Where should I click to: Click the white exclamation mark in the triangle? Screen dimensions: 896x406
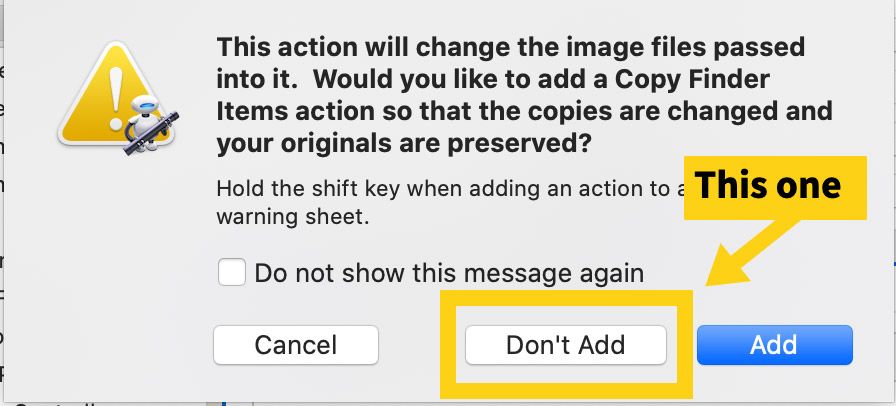(x=117, y=98)
